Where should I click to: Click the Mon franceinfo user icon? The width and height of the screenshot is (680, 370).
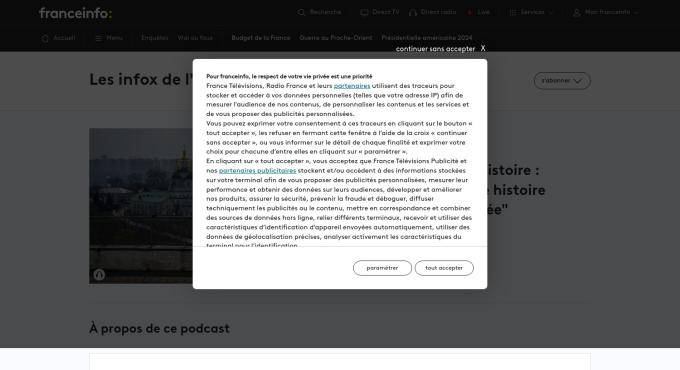(x=576, y=13)
